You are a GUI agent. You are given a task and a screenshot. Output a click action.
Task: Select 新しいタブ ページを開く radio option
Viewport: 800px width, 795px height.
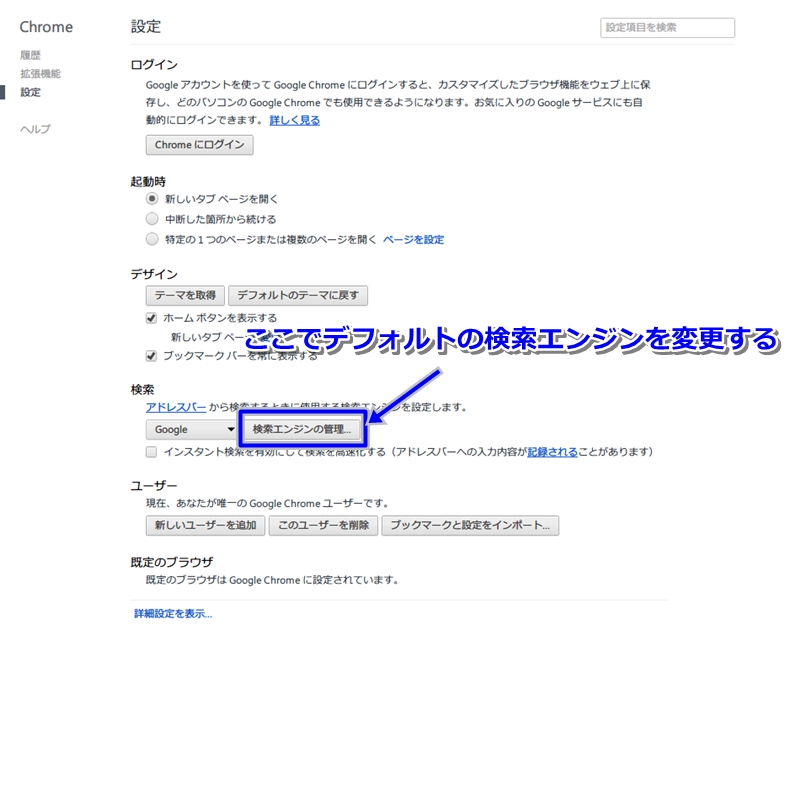click(152, 198)
